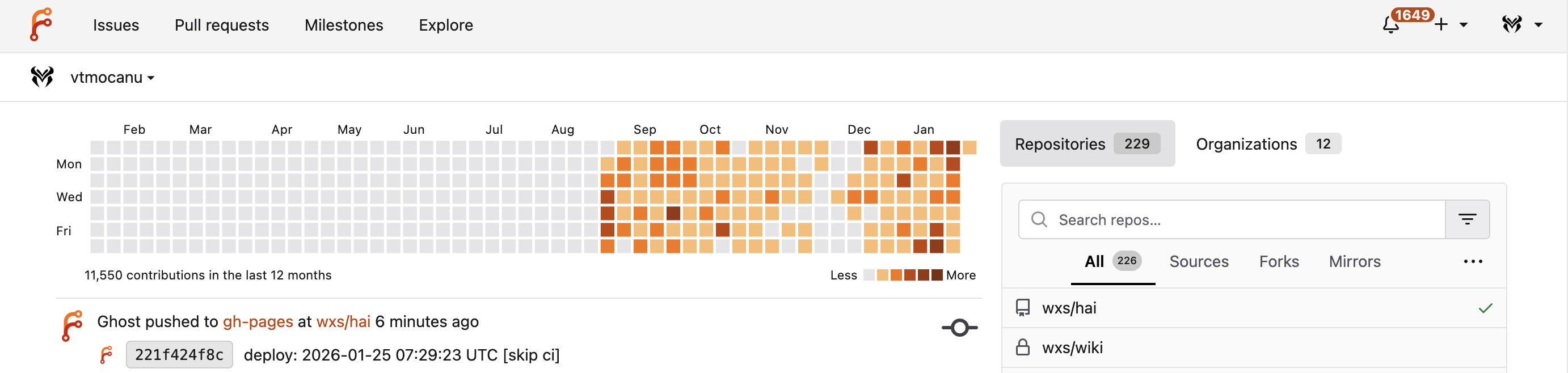Click the lock icon beside wxs/wiki
This screenshot has width=1568, height=373.
[x=1023, y=347]
